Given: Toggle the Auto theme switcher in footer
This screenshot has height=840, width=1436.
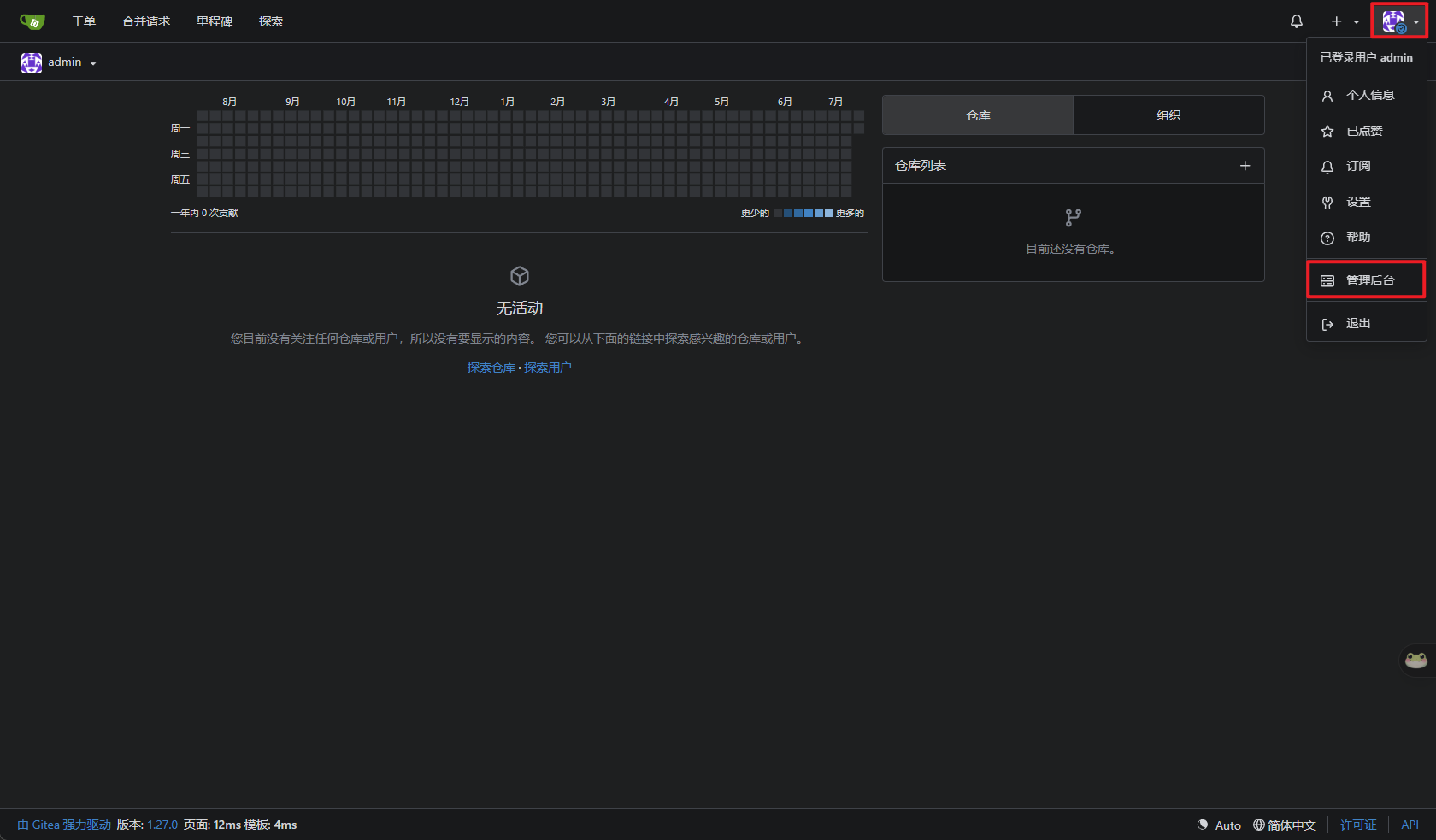Looking at the screenshot, I should [x=1219, y=825].
